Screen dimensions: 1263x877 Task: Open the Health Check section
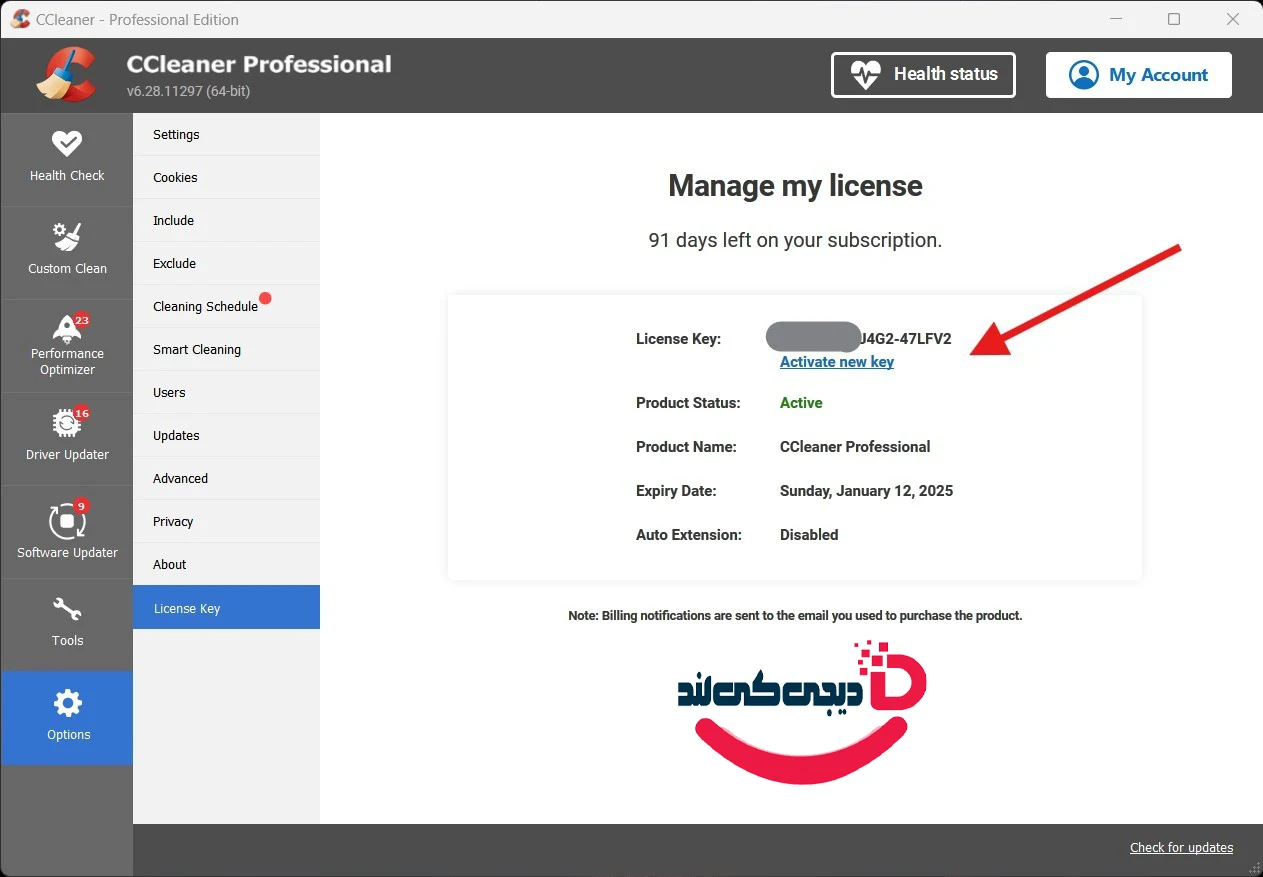pyautogui.click(x=67, y=159)
